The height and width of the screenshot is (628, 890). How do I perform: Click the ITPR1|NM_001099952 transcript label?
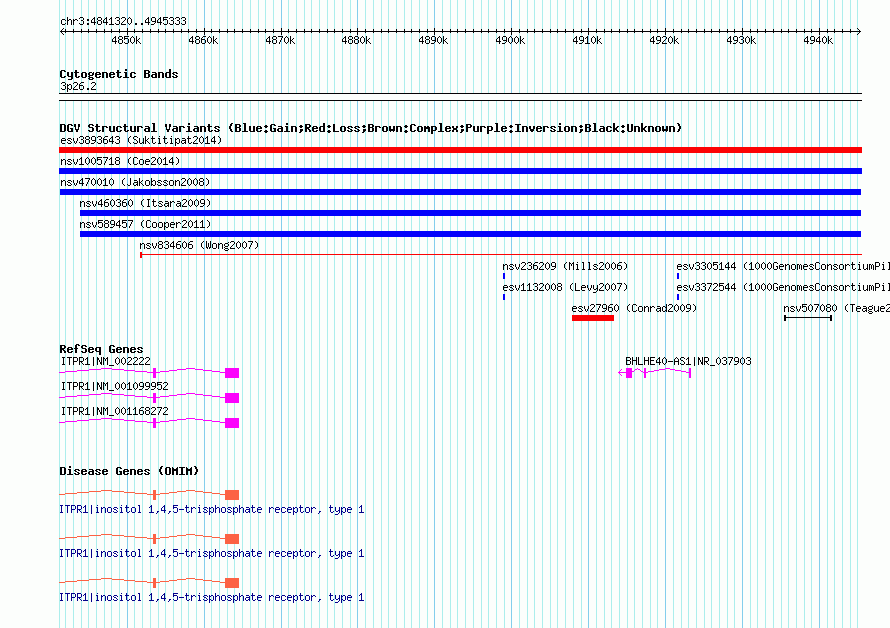pyautogui.click(x=115, y=386)
